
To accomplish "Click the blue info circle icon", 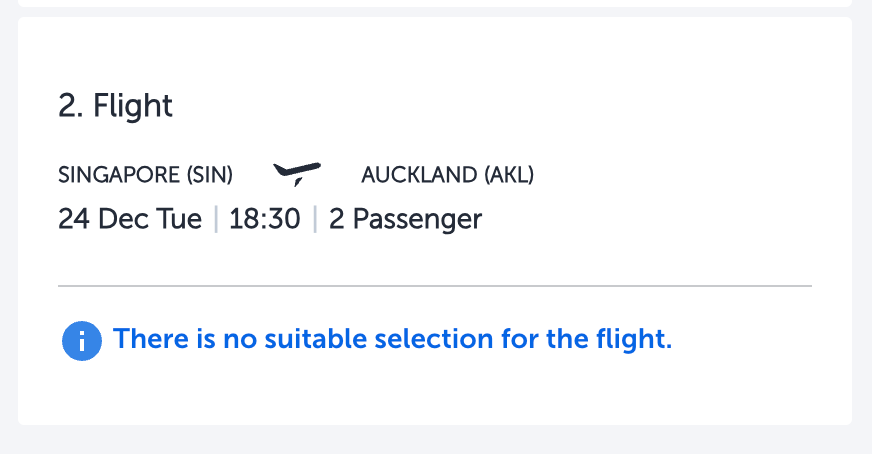I will pos(82,340).
